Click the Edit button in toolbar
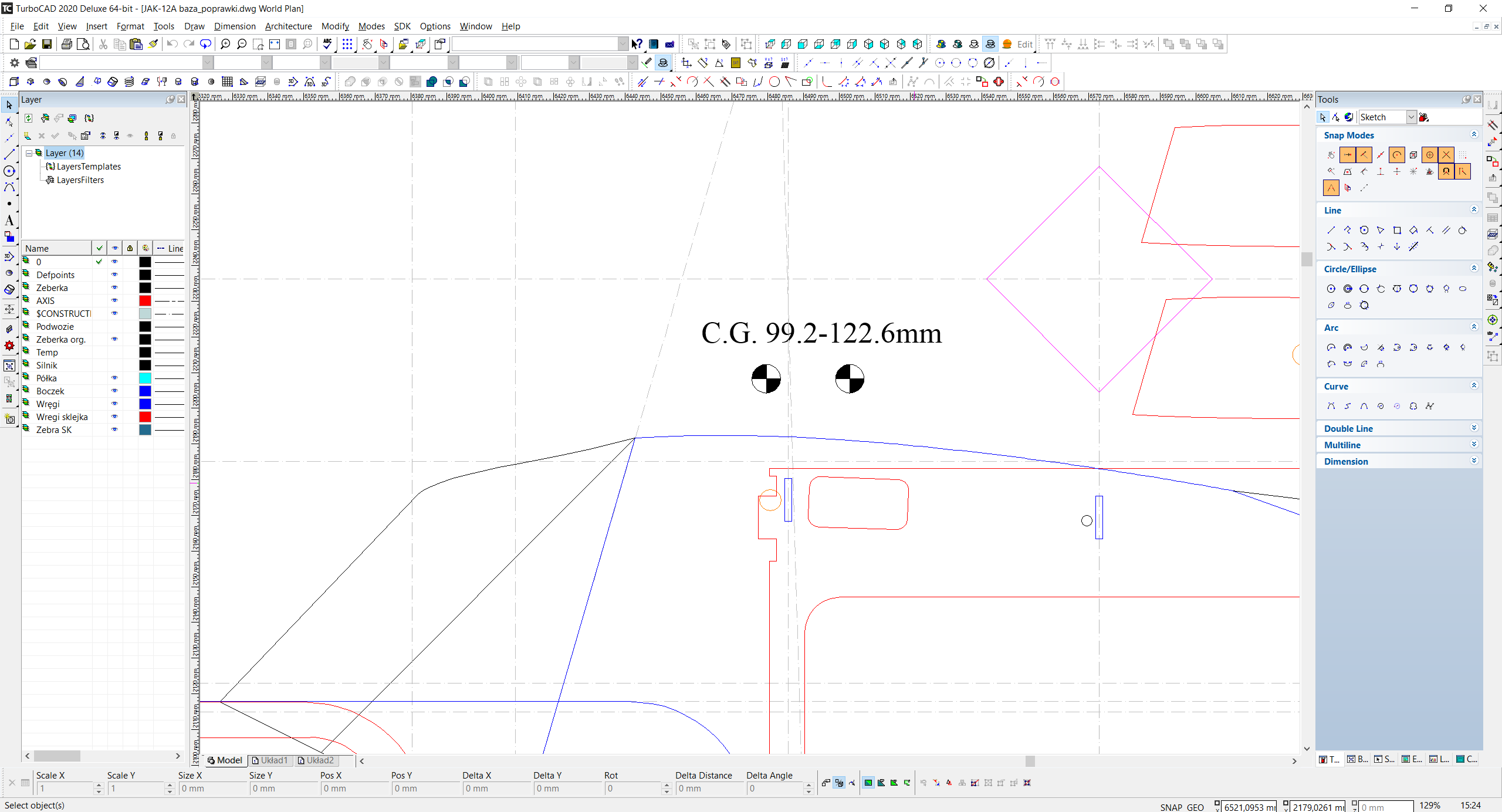The height and width of the screenshot is (812, 1502). (x=1024, y=44)
